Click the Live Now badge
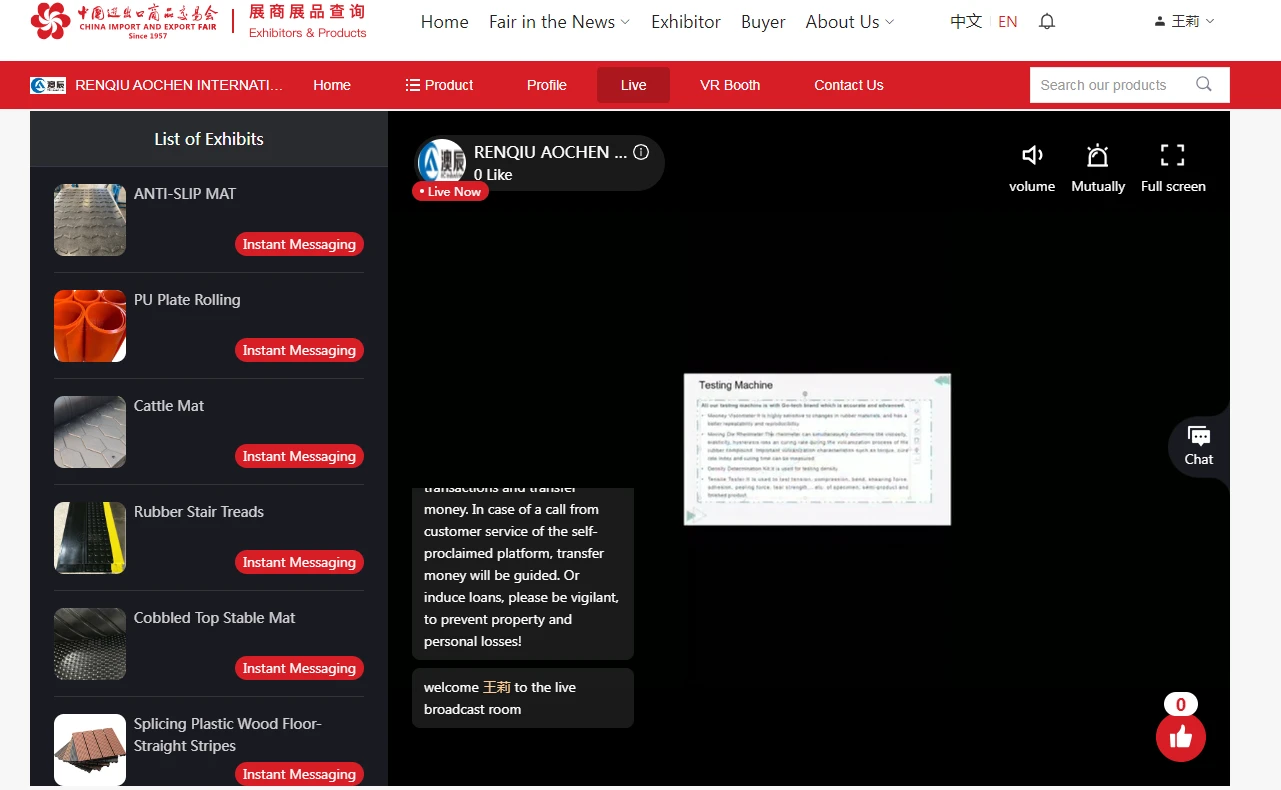The height and width of the screenshot is (790, 1281). point(450,192)
